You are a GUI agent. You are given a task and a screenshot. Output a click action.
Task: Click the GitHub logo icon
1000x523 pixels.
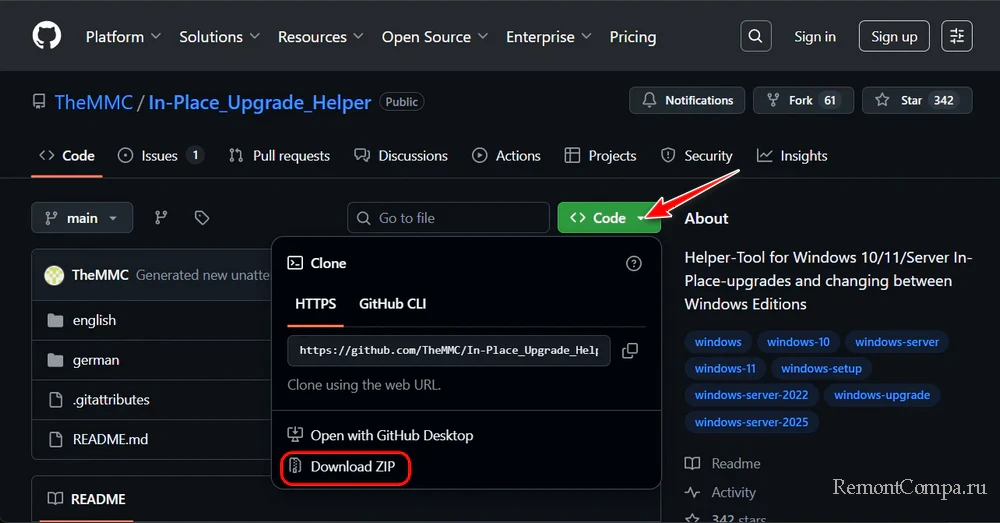(x=46, y=36)
